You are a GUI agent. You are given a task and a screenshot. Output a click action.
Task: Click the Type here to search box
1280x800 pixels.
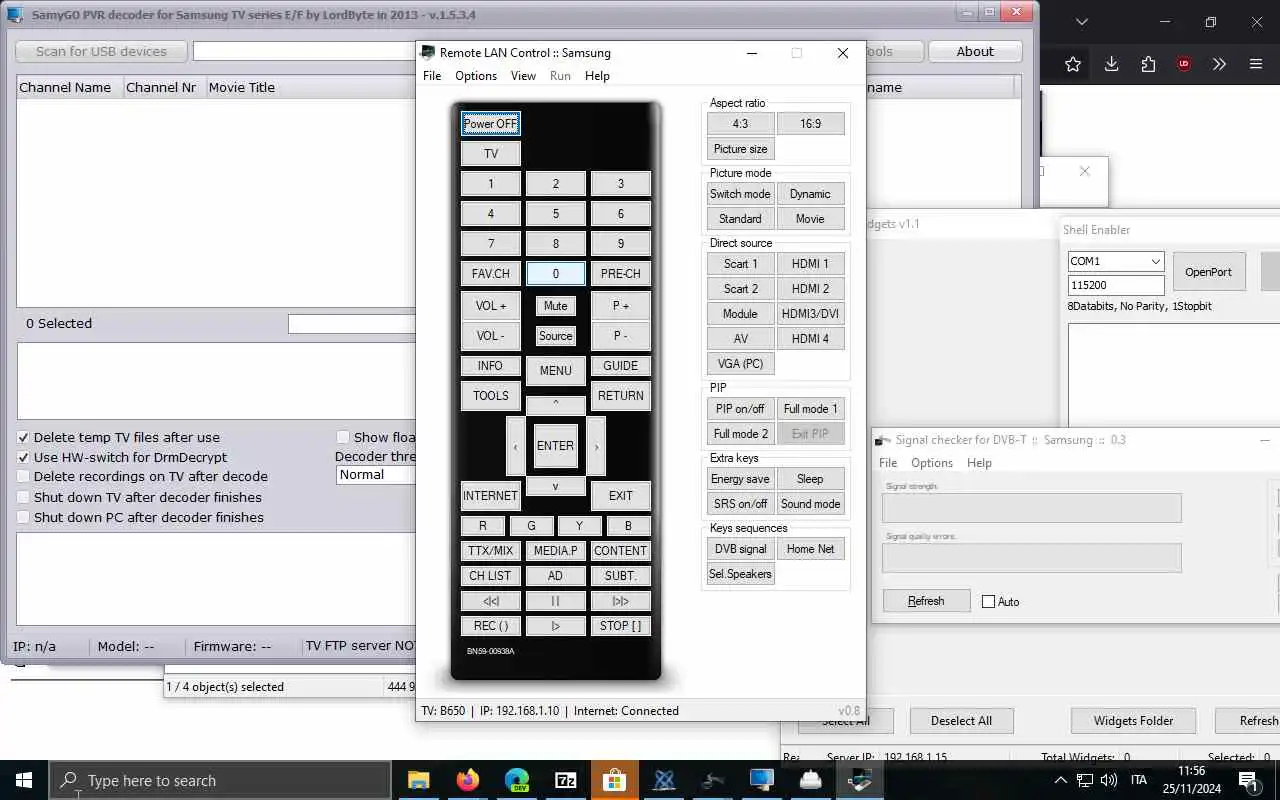click(x=220, y=780)
